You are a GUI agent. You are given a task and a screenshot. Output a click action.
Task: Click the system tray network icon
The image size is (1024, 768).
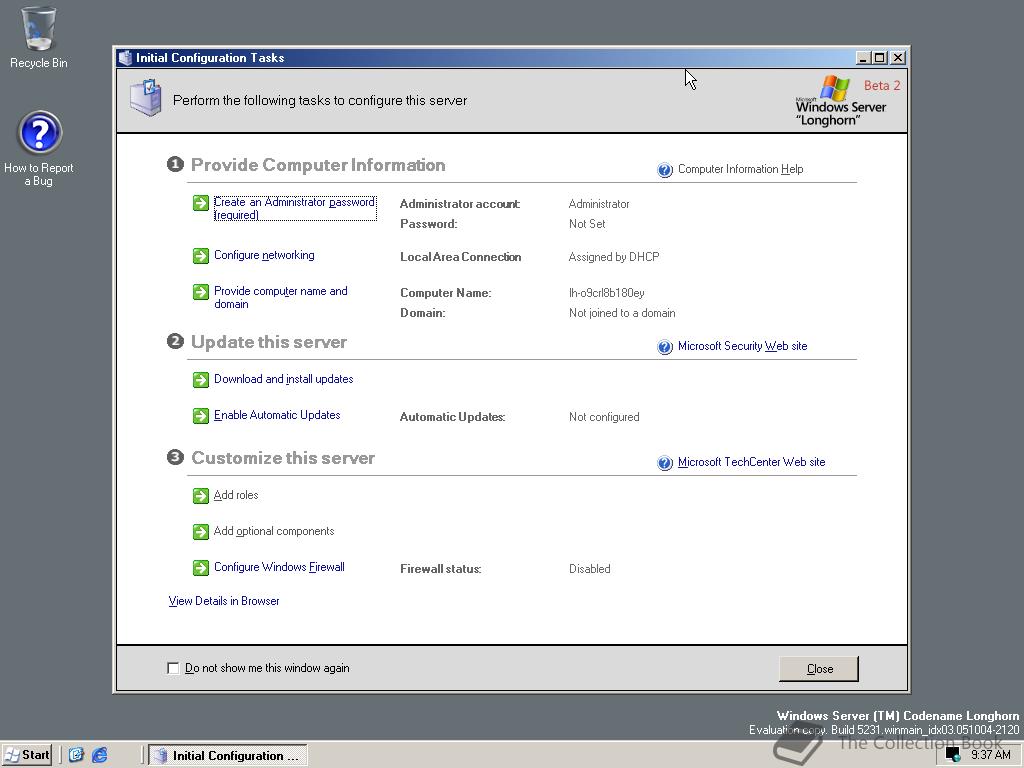tap(953, 756)
